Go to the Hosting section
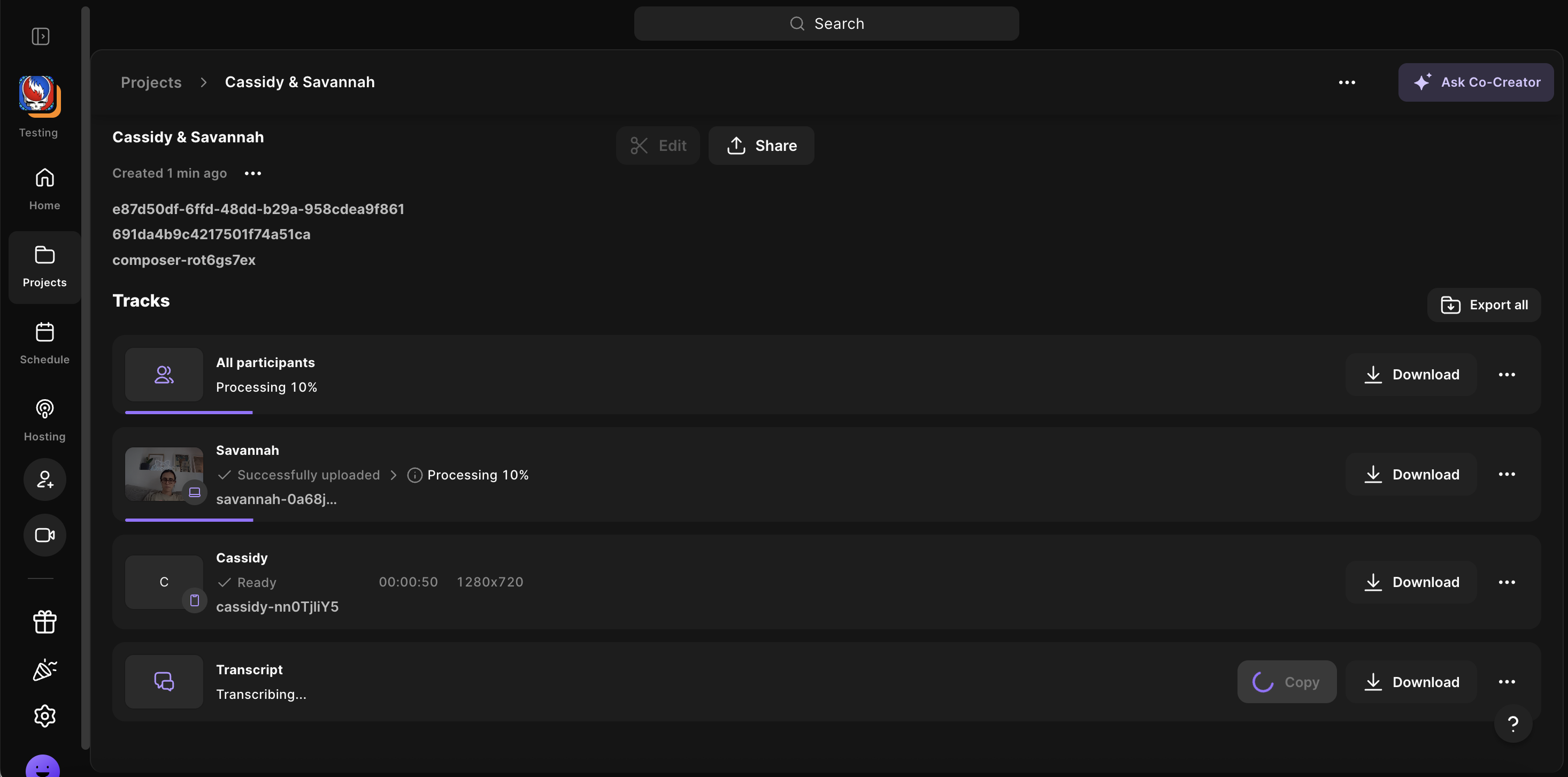This screenshot has width=1568, height=777. [44, 420]
